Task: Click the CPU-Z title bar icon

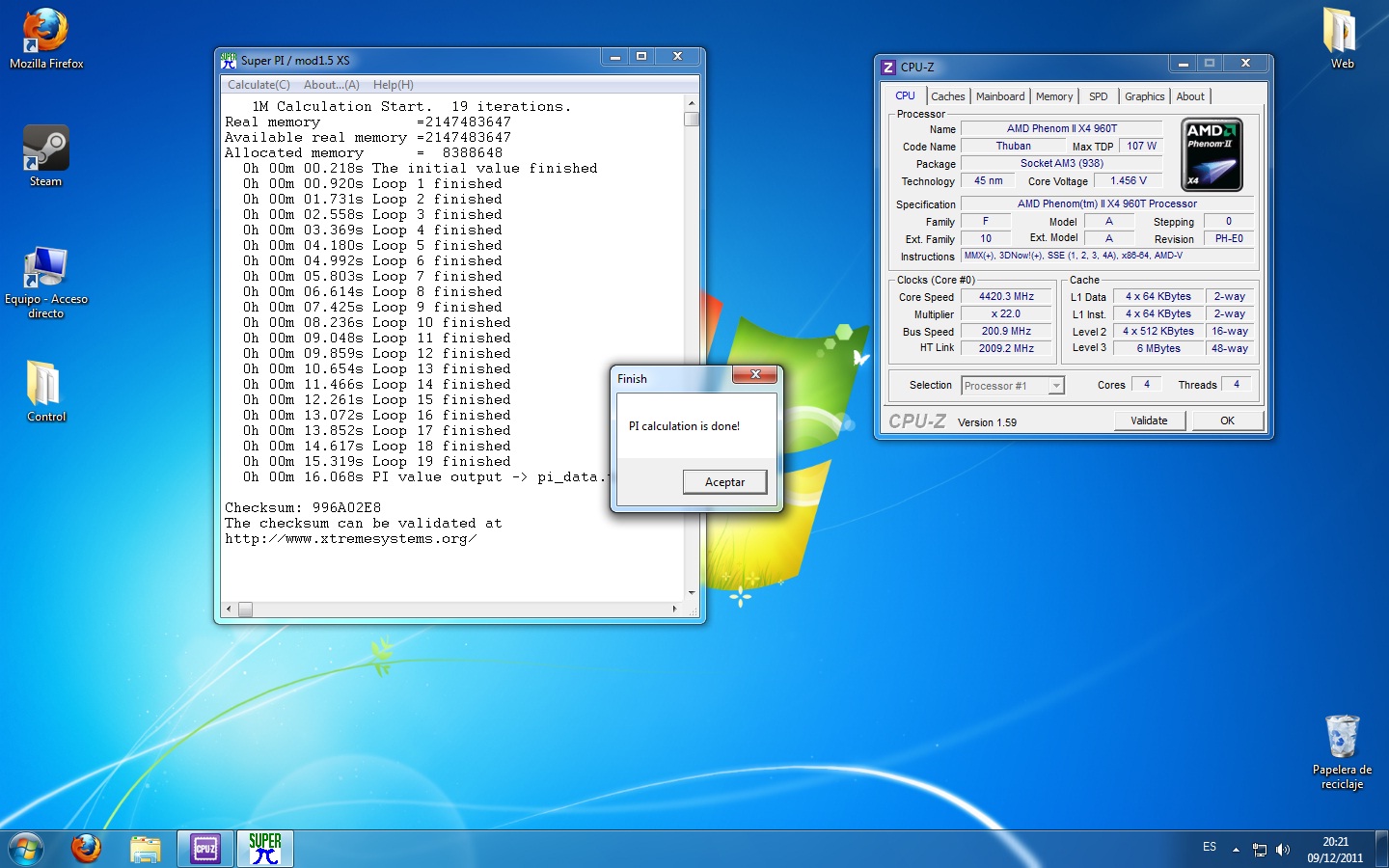Action: click(x=888, y=67)
